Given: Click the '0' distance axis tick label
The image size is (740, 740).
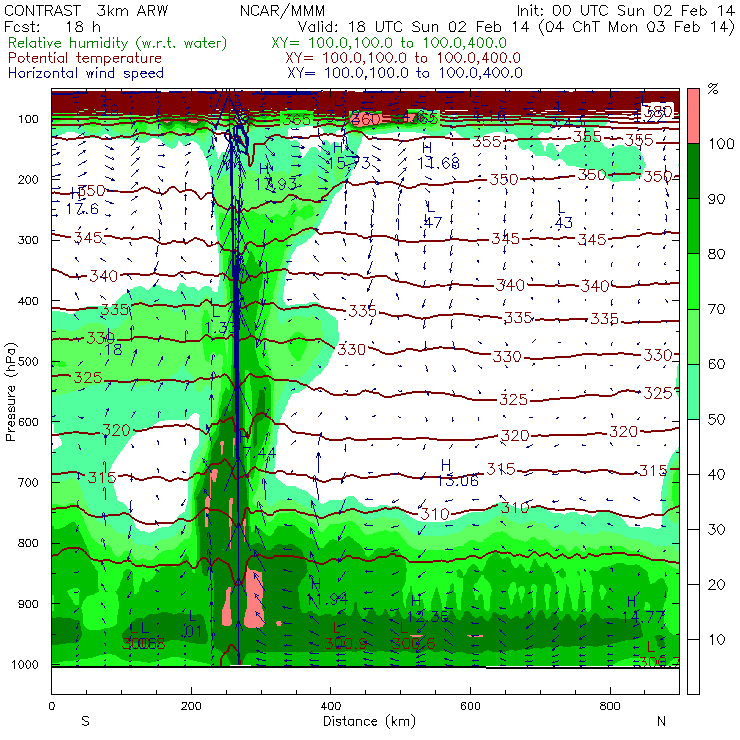Looking at the screenshot, I should (x=51, y=706).
